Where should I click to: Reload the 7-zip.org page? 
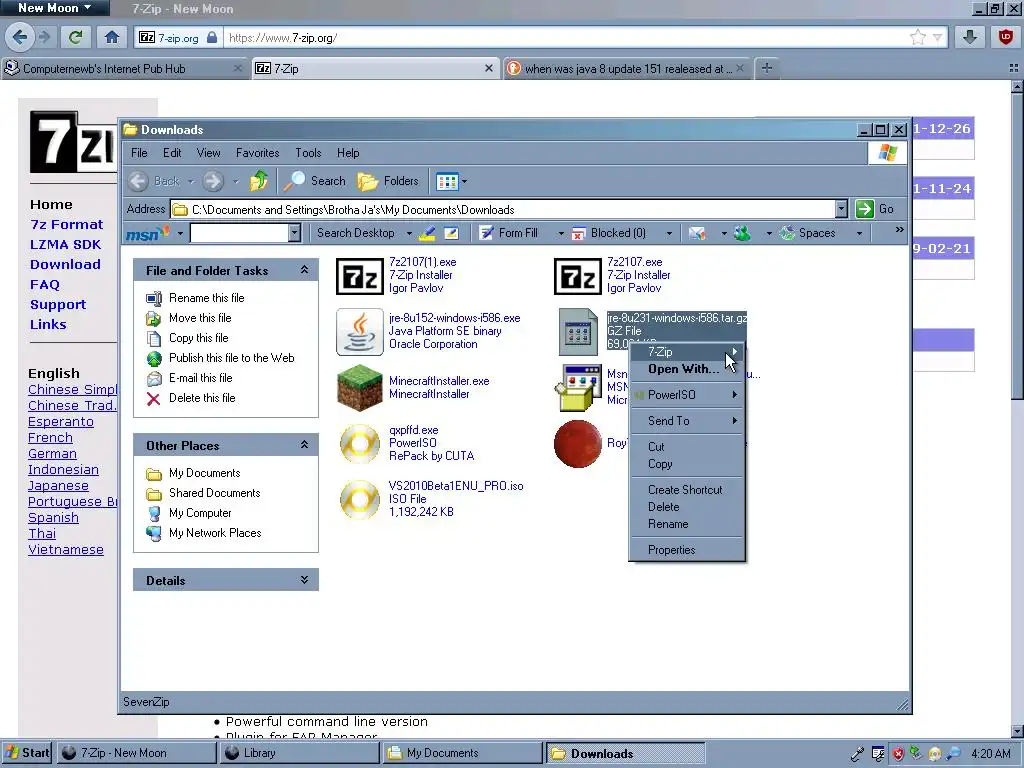76,37
